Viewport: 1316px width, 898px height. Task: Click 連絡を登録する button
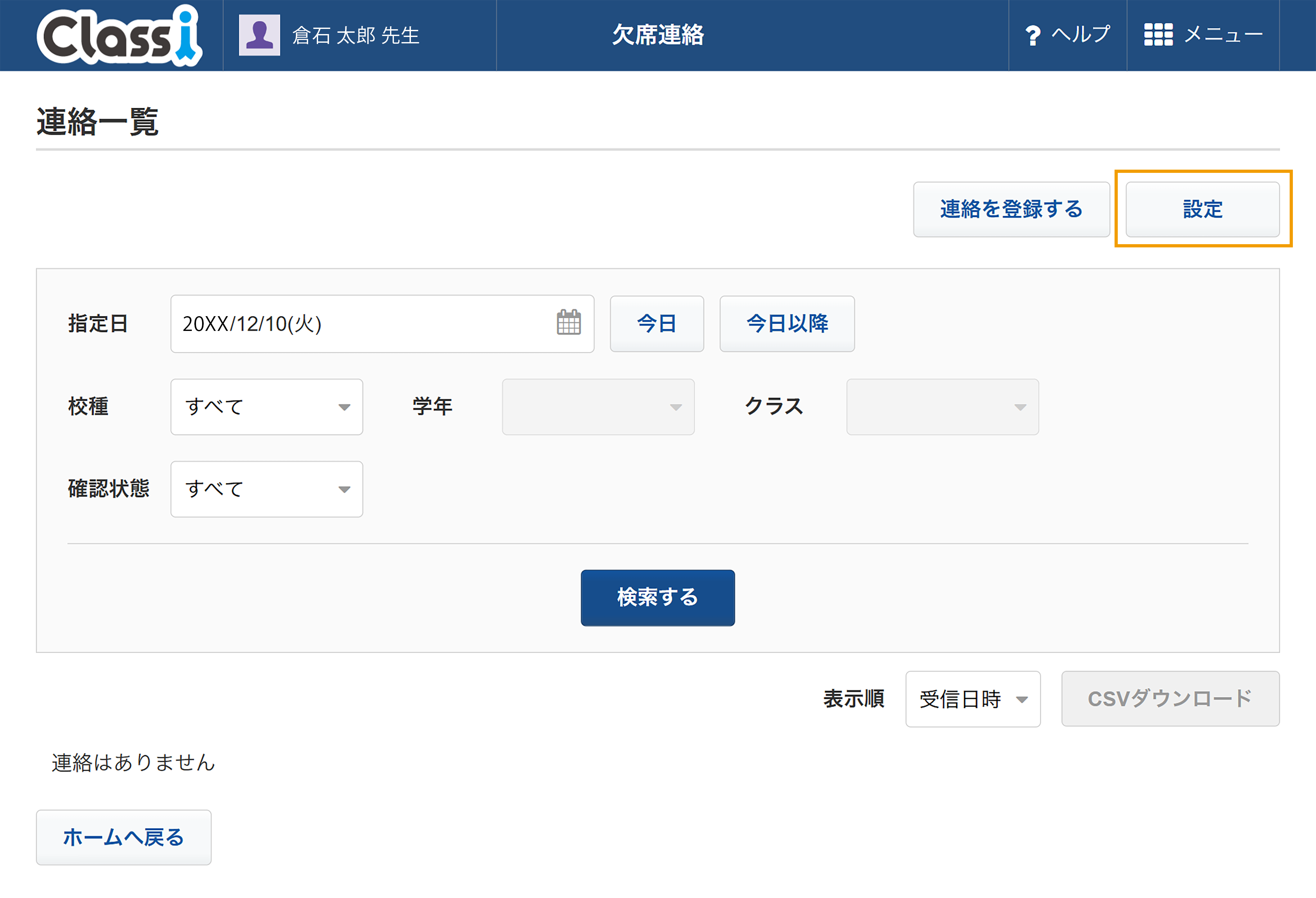point(1011,209)
